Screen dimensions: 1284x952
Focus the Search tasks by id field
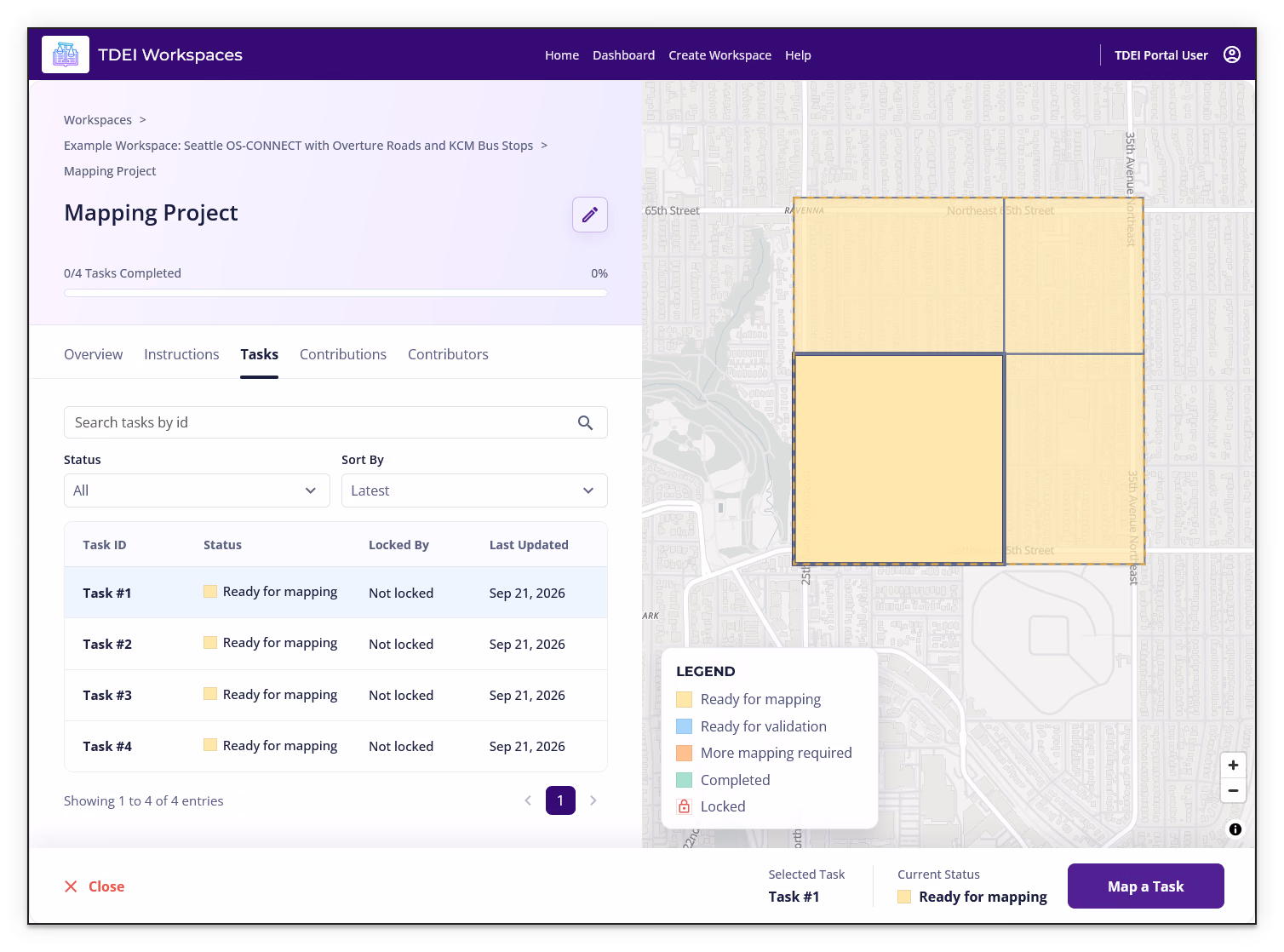(335, 422)
